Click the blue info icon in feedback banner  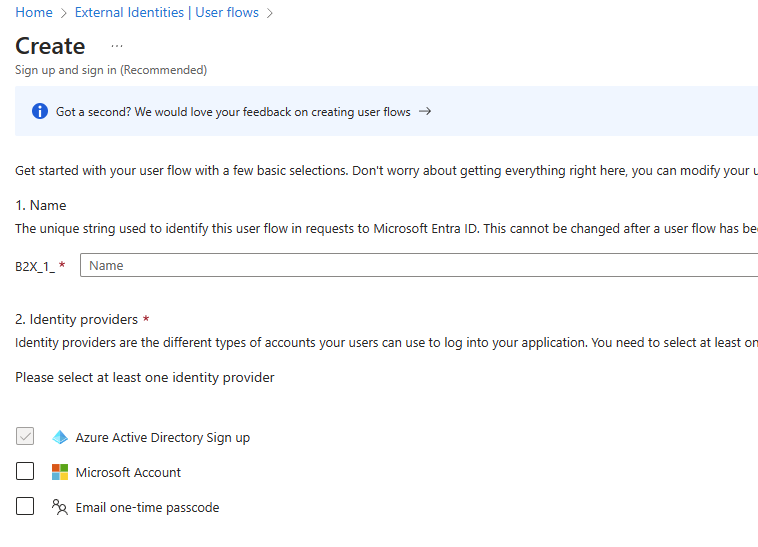[x=40, y=111]
